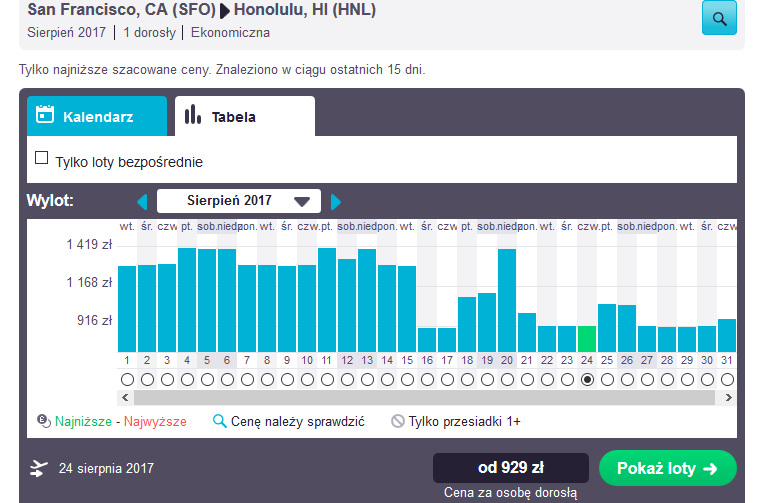Select radio button for day 16

[x=427, y=380]
